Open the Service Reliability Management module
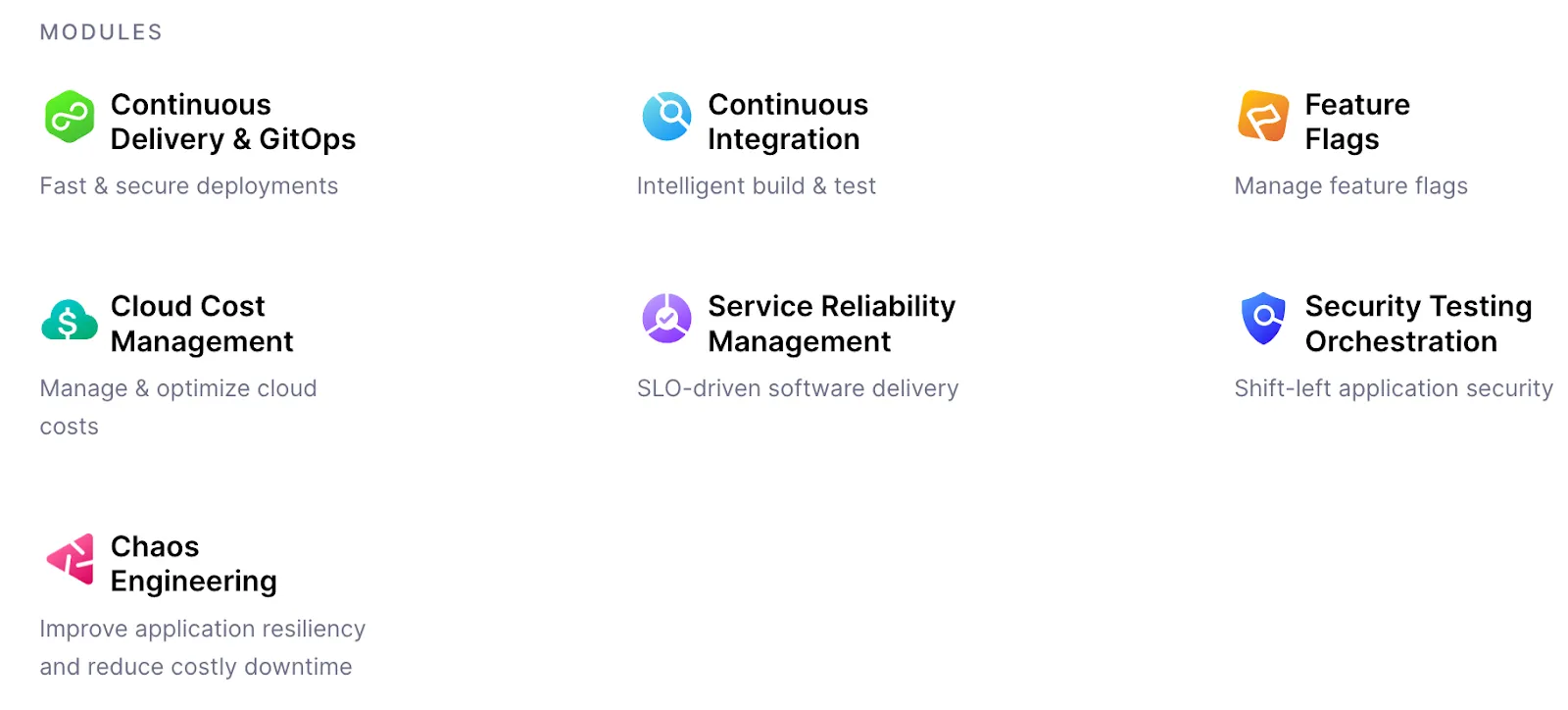 pos(831,324)
